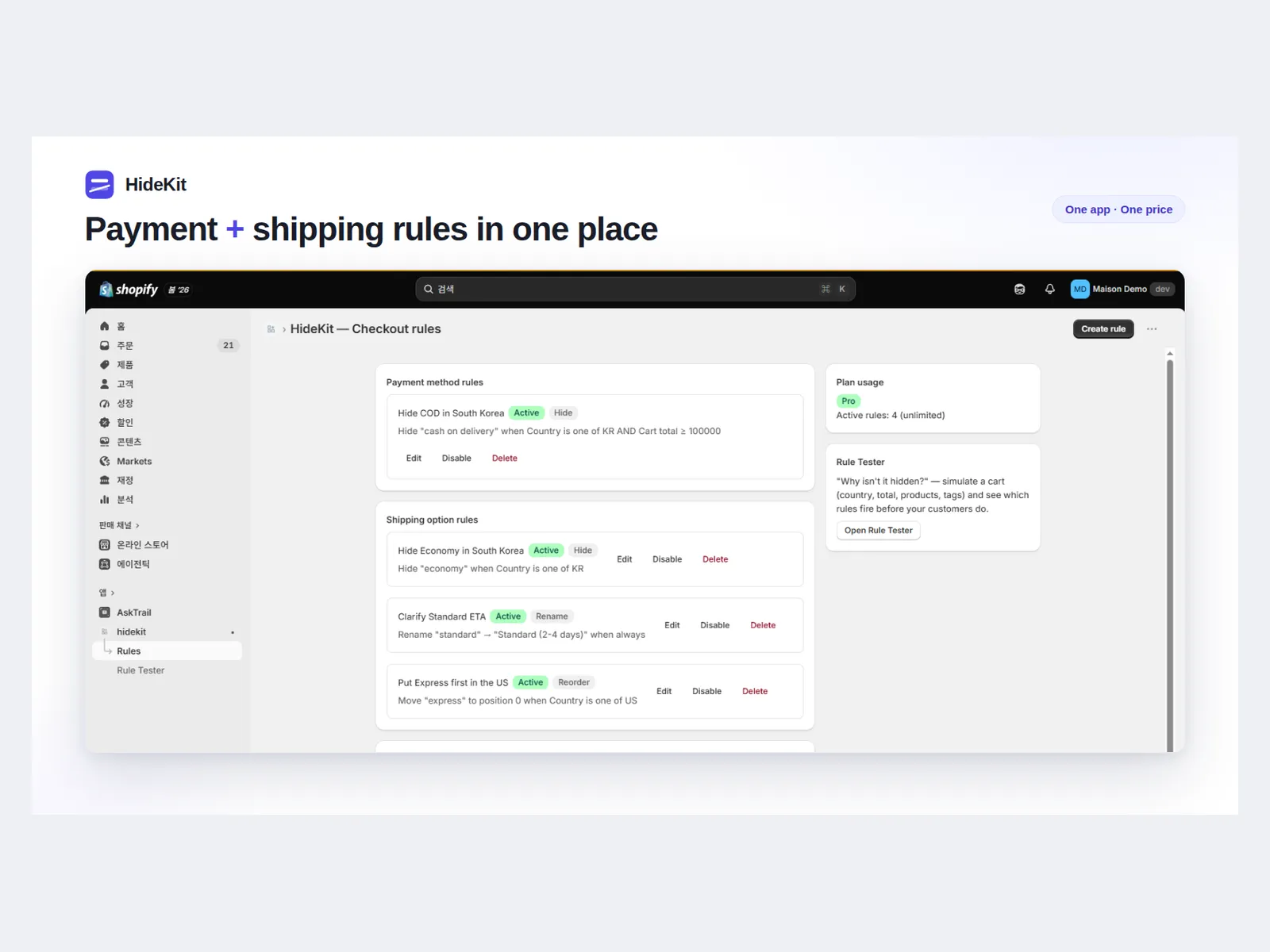Click the Shopify logo in top bar
Viewport: 1270px width, 952px height.
pos(129,290)
